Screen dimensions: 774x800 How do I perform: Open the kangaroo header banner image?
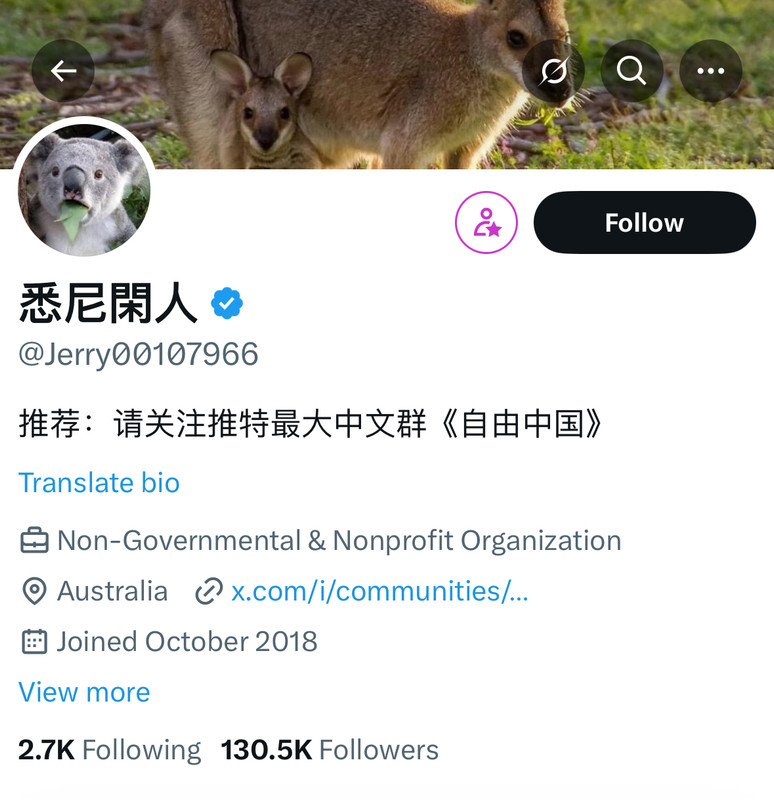[387, 84]
